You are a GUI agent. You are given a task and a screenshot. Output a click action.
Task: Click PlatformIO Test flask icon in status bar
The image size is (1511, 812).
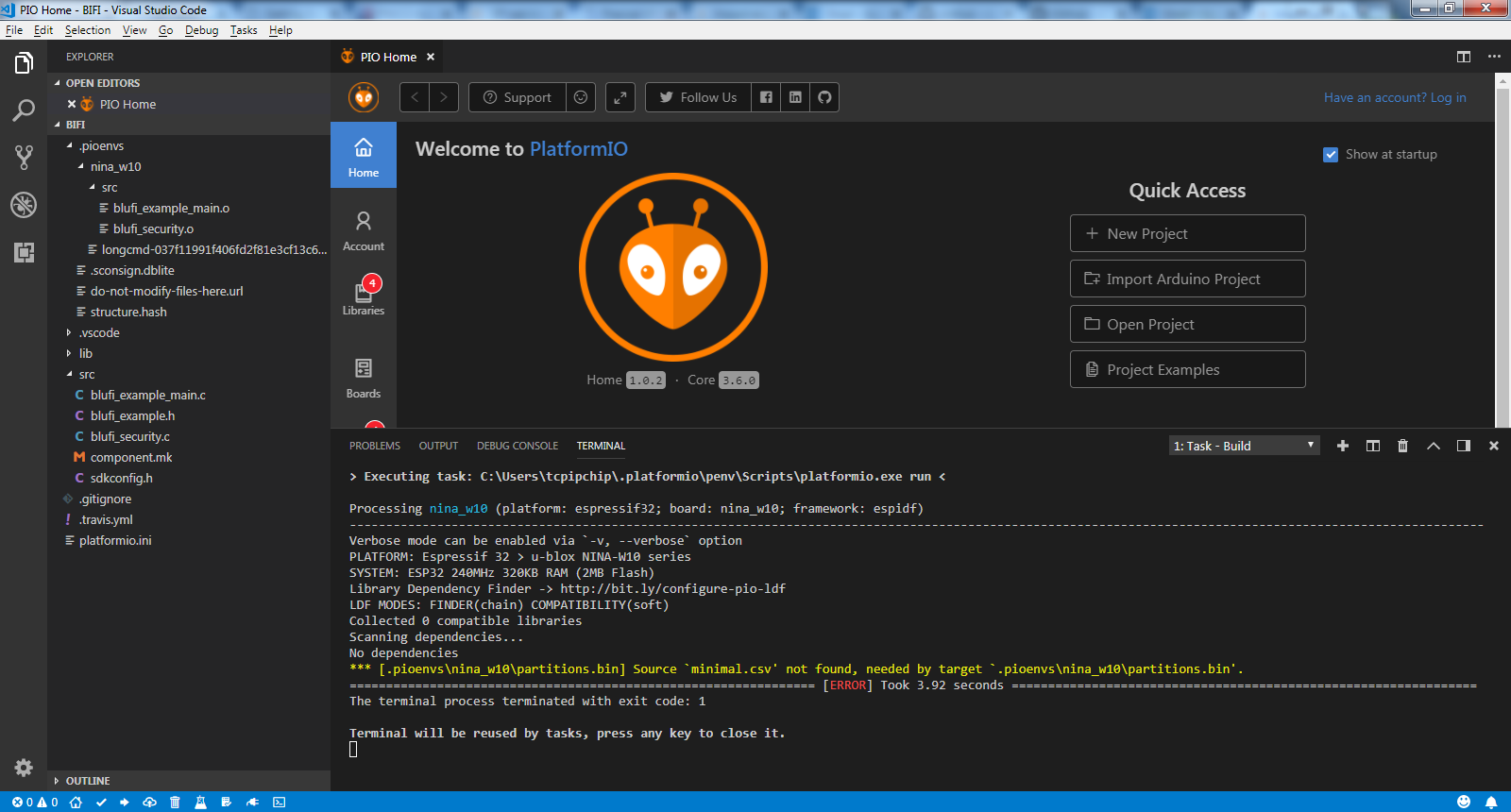pyautogui.click(x=200, y=803)
